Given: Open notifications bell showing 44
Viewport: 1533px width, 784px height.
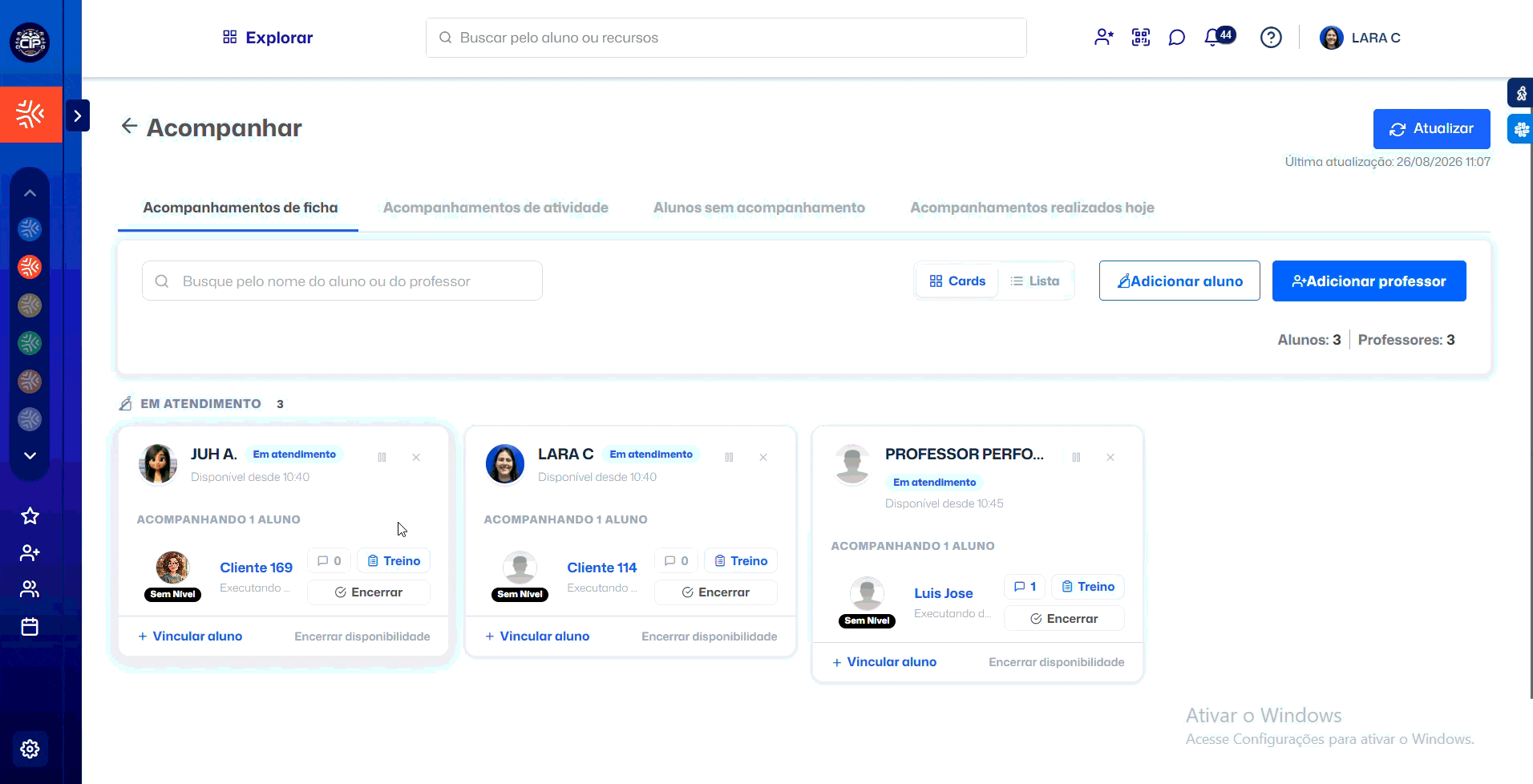Looking at the screenshot, I should pyautogui.click(x=1220, y=37).
